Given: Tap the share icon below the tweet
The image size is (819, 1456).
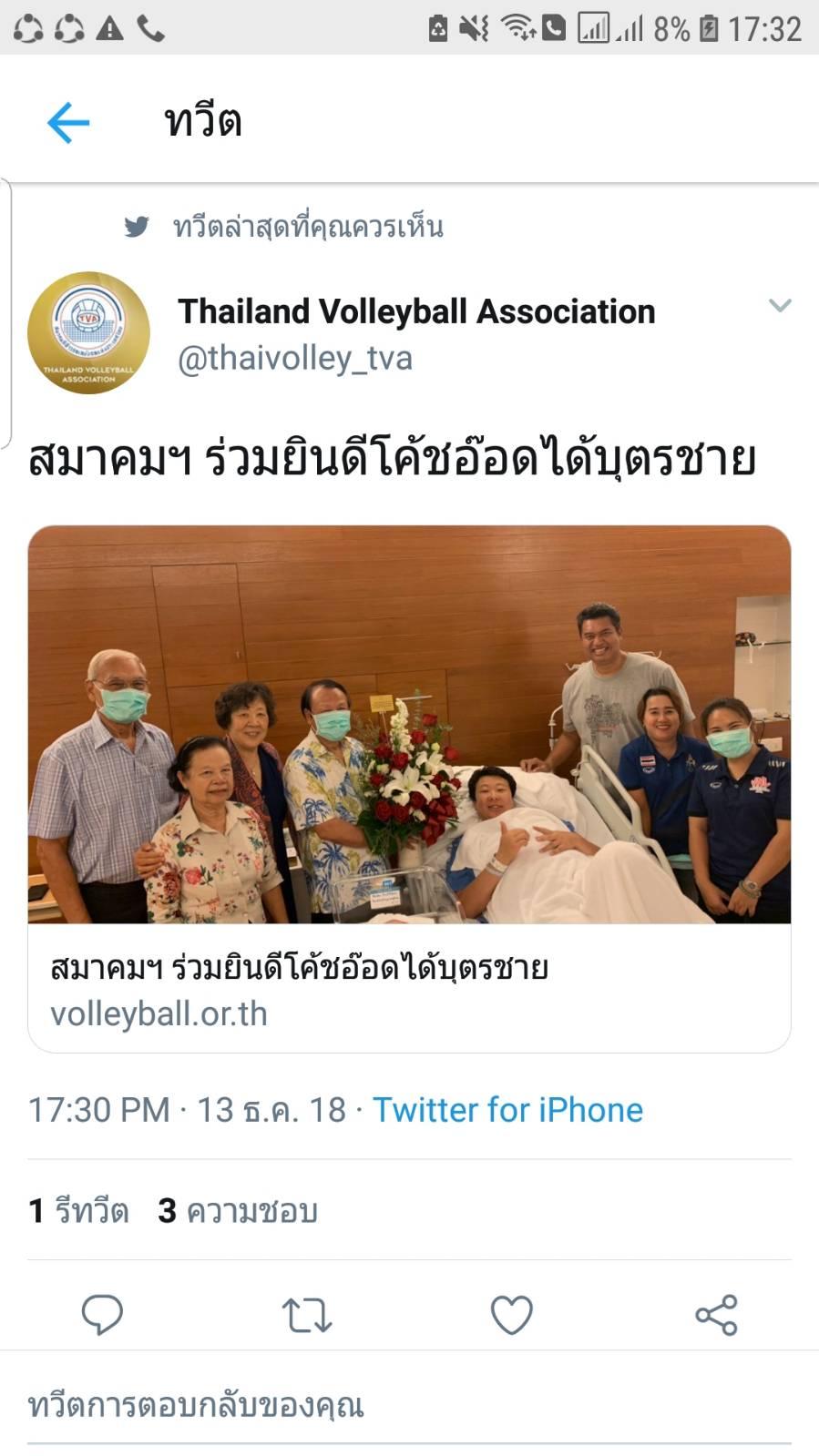Looking at the screenshot, I should (716, 1315).
